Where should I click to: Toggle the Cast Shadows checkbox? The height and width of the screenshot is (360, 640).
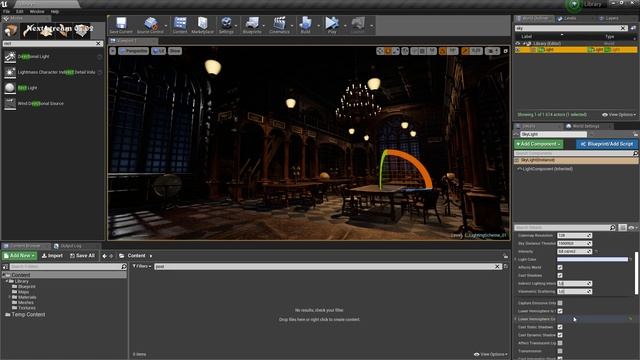[560, 276]
